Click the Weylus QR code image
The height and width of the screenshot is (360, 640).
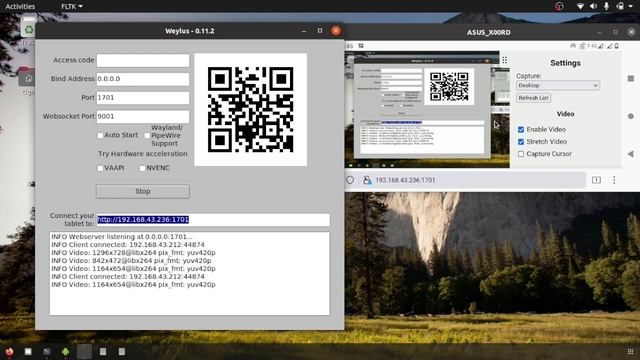tap(251, 110)
